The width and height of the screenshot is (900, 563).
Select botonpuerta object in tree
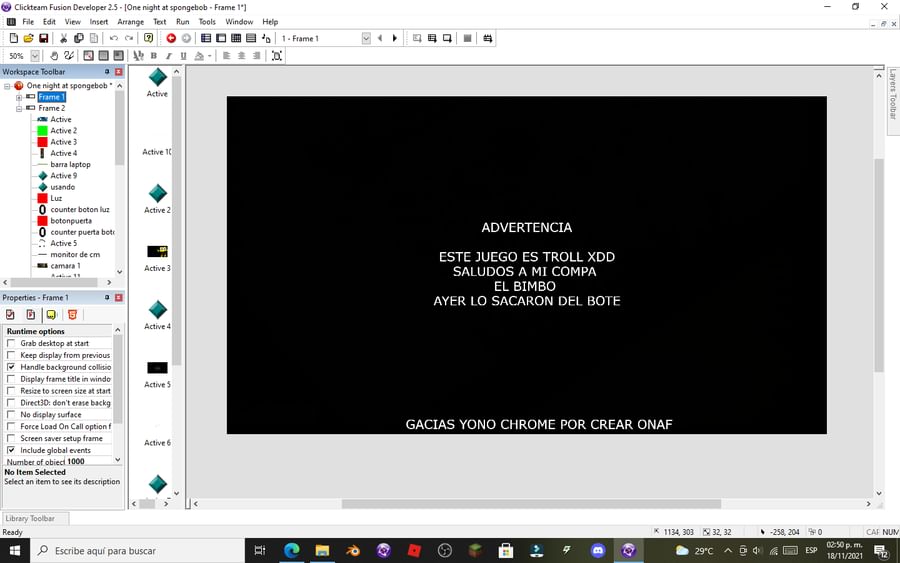point(71,220)
